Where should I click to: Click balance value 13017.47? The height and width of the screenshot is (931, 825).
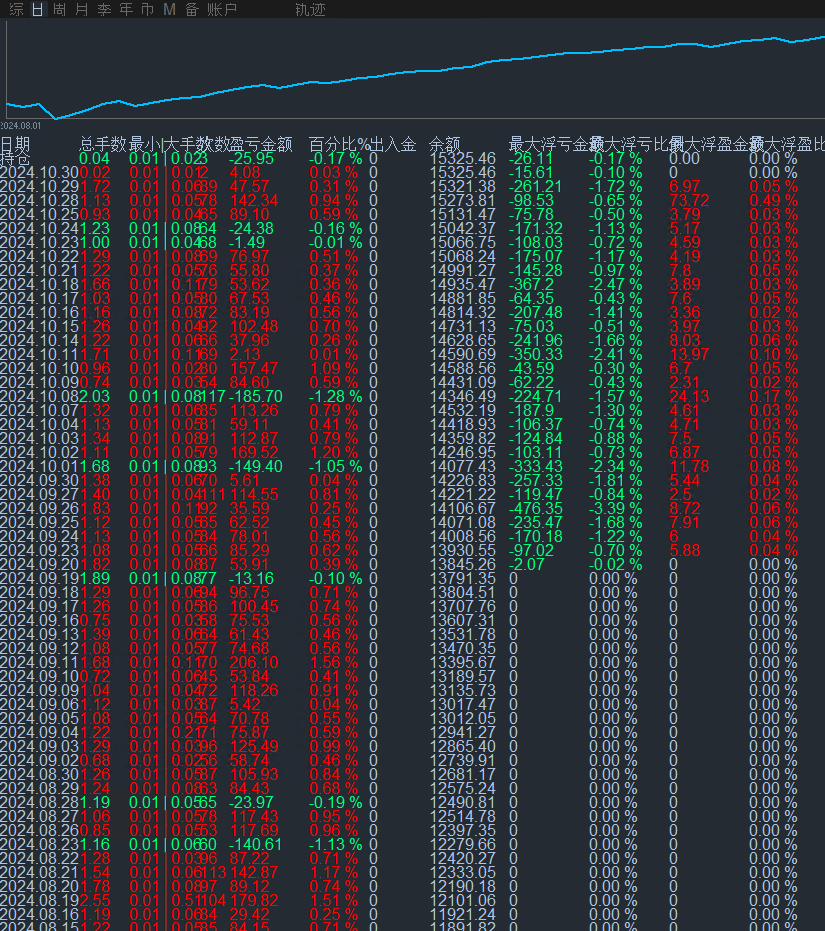463,705
